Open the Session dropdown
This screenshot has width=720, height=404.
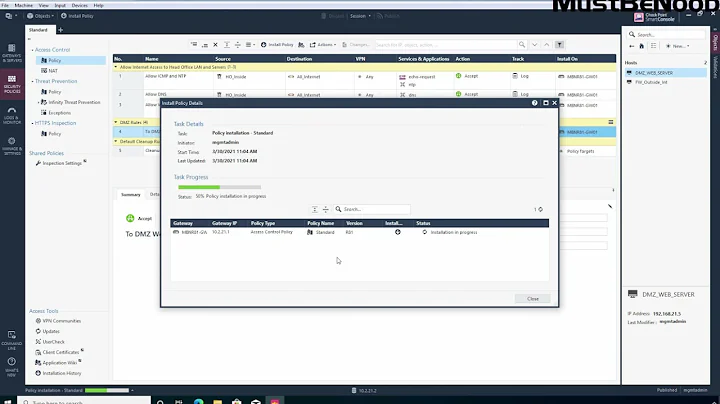point(360,16)
